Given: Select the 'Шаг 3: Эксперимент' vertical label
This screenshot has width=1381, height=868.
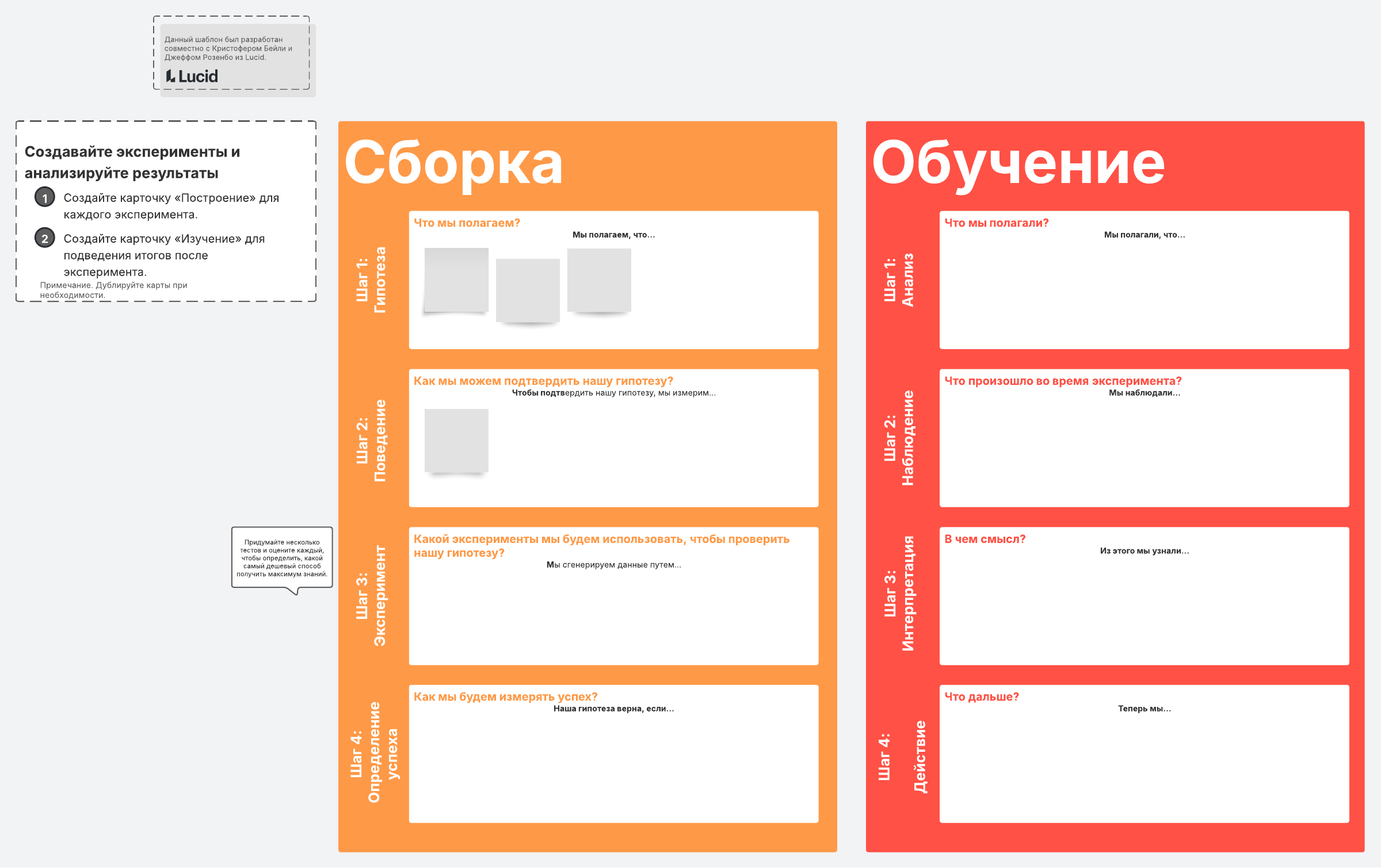Looking at the screenshot, I should tap(371, 596).
